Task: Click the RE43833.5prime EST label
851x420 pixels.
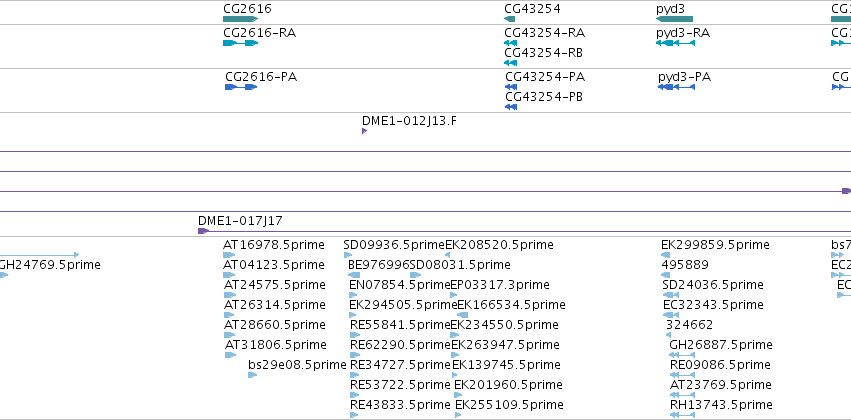Action: pos(400,404)
